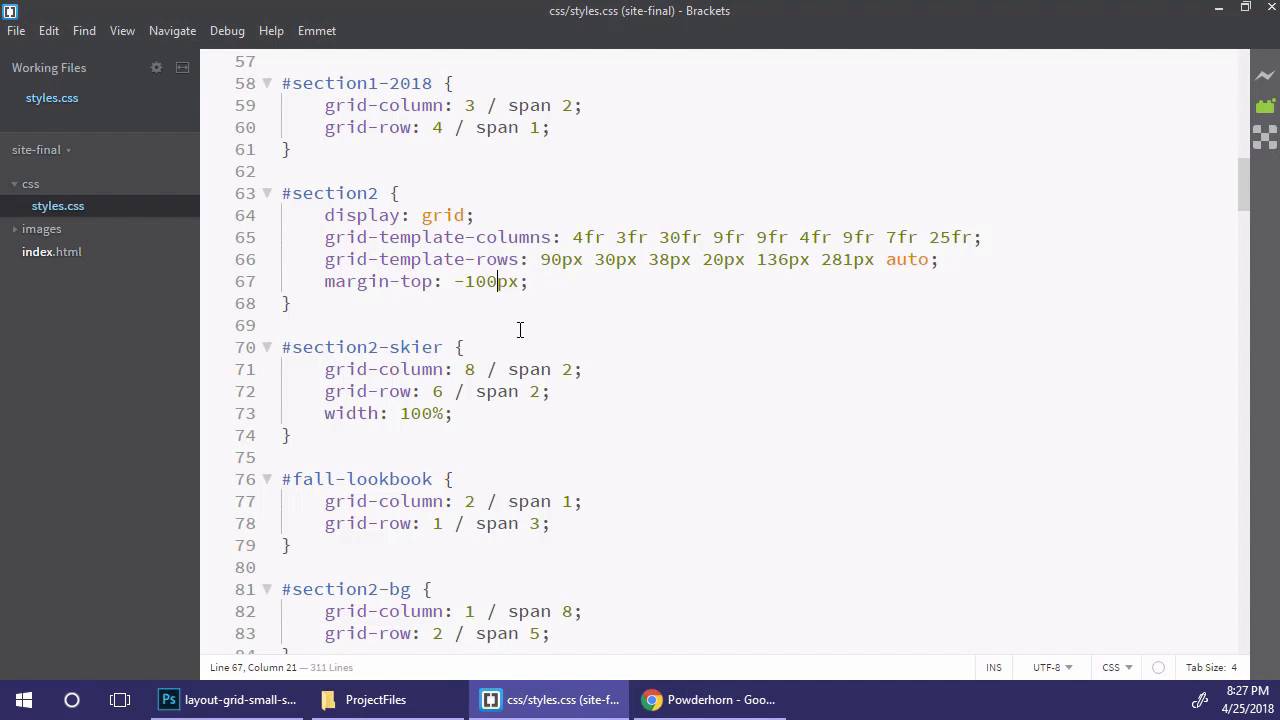1280x720 pixels.
Task: Click line number 60 in the gutter
Action: point(245,127)
